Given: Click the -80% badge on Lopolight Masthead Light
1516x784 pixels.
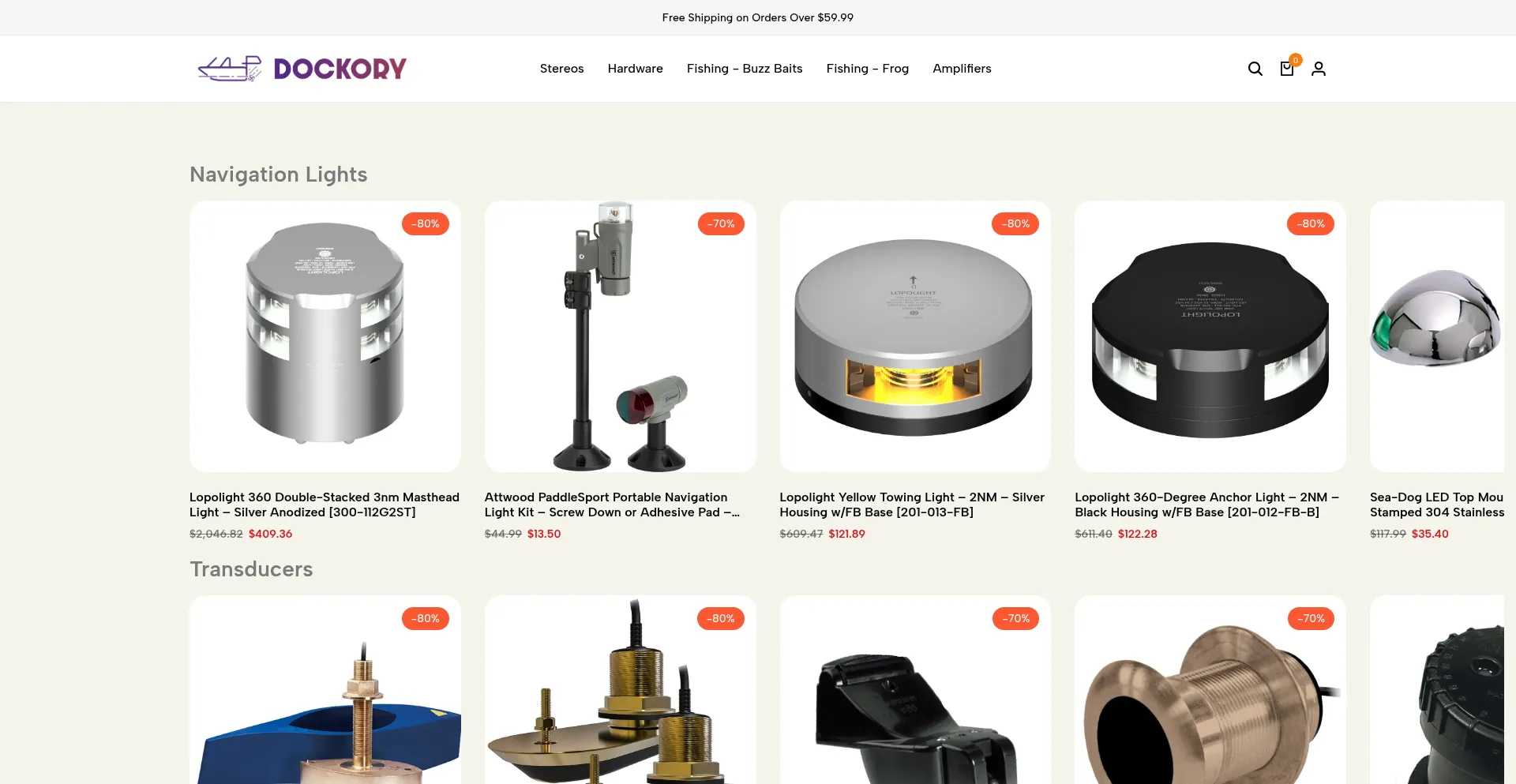Looking at the screenshot, I should click(x=426, y=223).
